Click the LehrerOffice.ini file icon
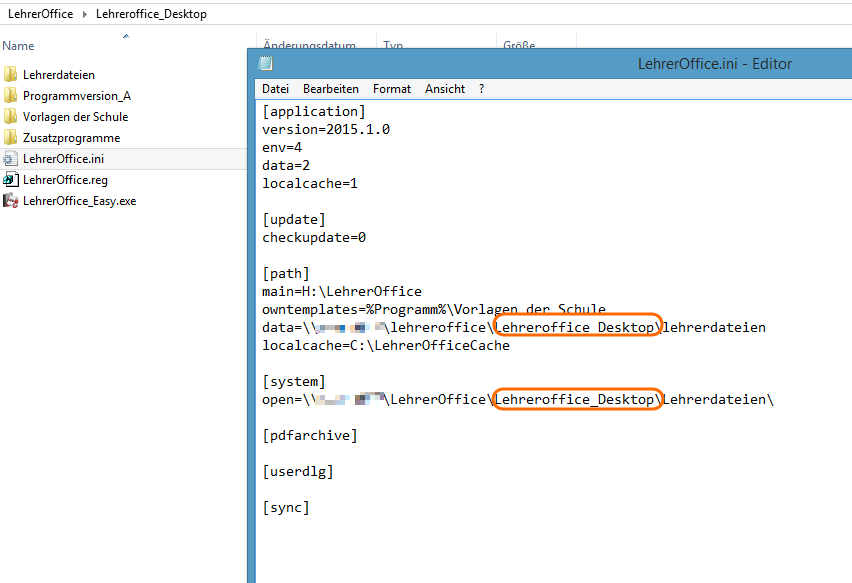The image size is (852, 583). (11, 159)
